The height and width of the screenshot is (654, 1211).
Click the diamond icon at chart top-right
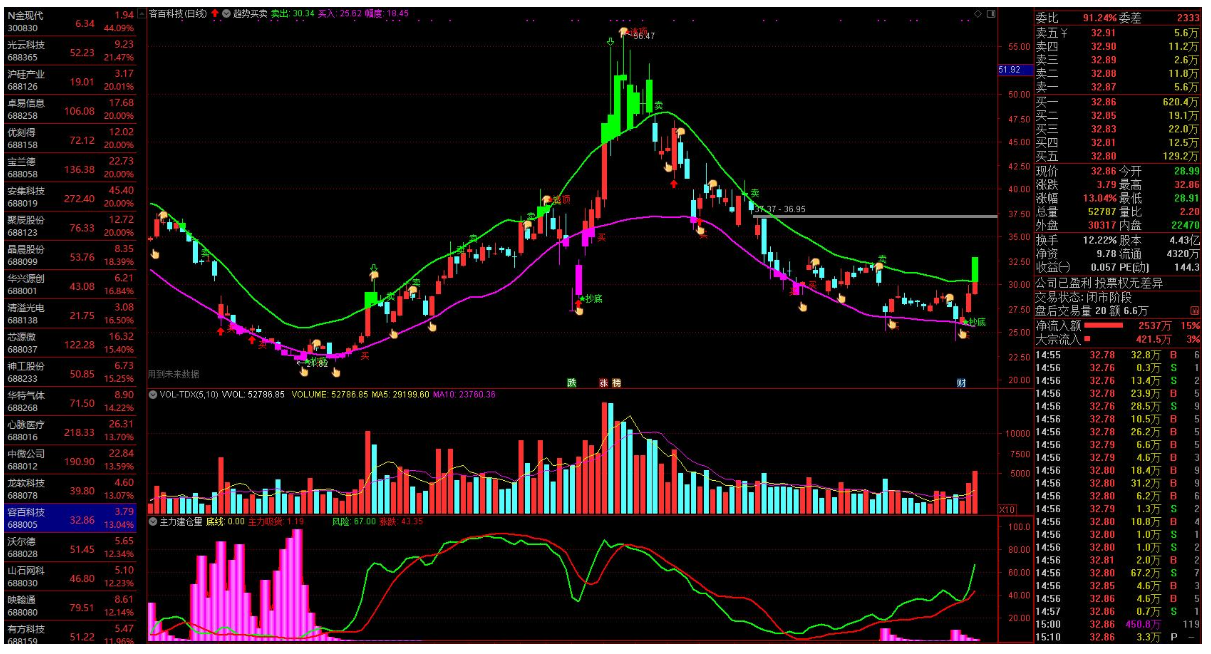(x=978, y=15)
